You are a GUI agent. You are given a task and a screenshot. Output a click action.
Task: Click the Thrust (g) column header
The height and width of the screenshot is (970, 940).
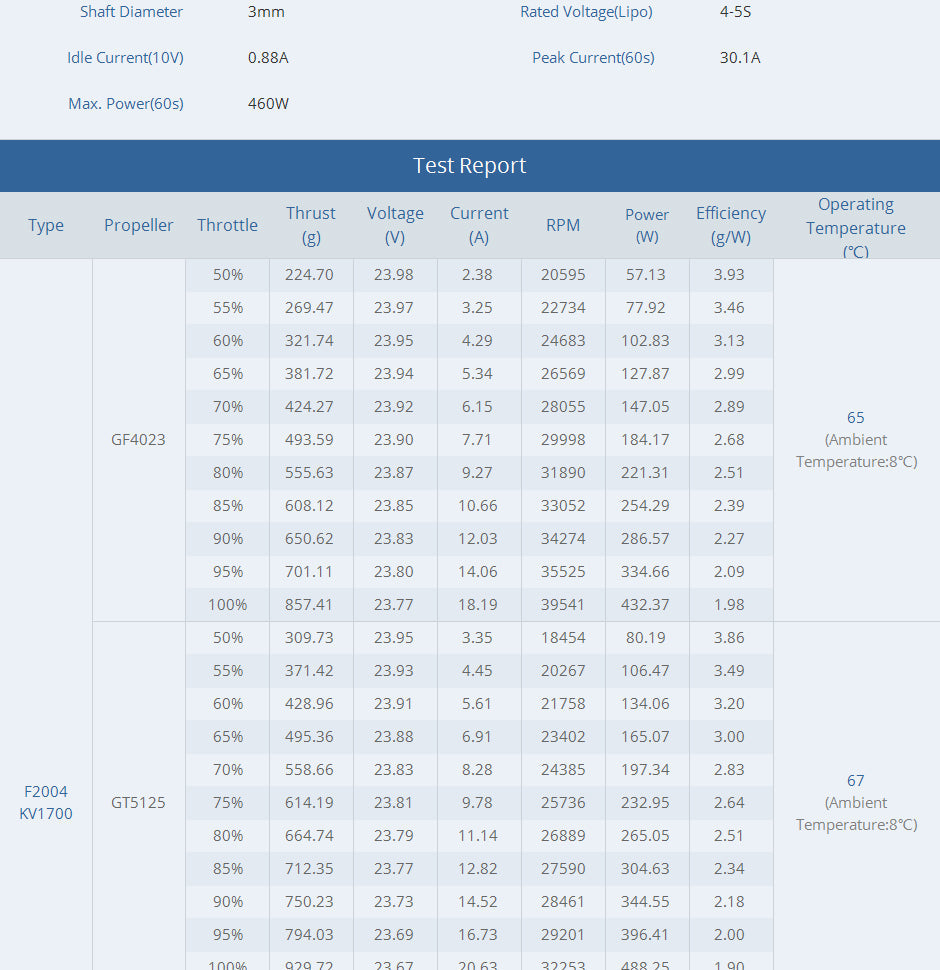pyautogui.click(x=311, y=226)
